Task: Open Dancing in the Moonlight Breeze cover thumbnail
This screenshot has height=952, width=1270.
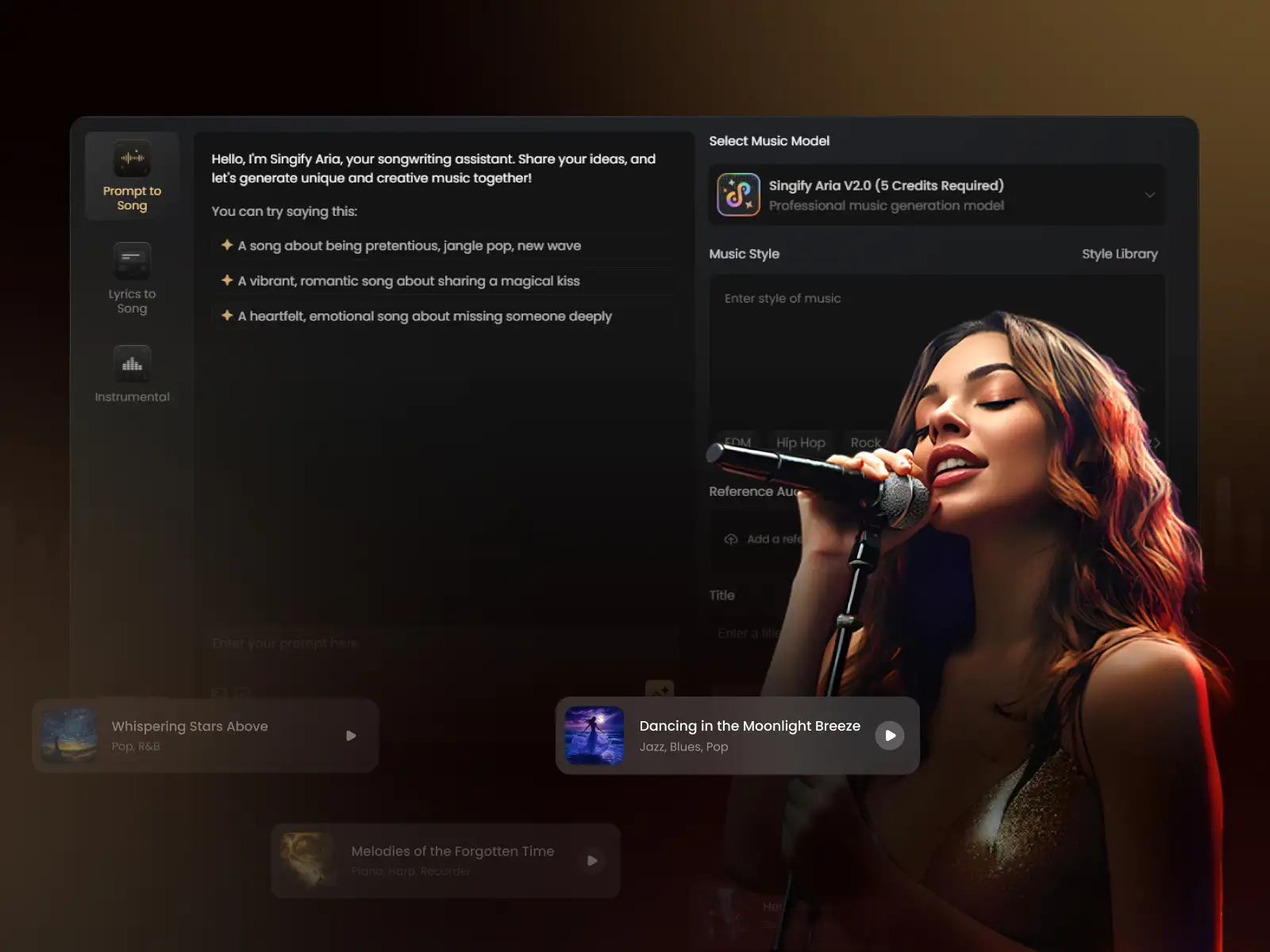Action: (594, 735)
